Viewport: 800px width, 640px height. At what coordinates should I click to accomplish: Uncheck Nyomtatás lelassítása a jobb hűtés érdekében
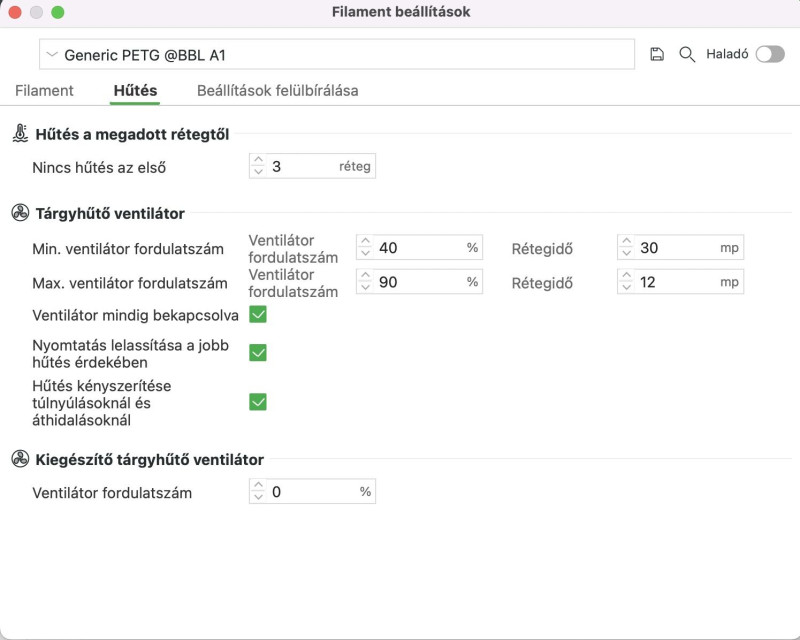point(258,353)
